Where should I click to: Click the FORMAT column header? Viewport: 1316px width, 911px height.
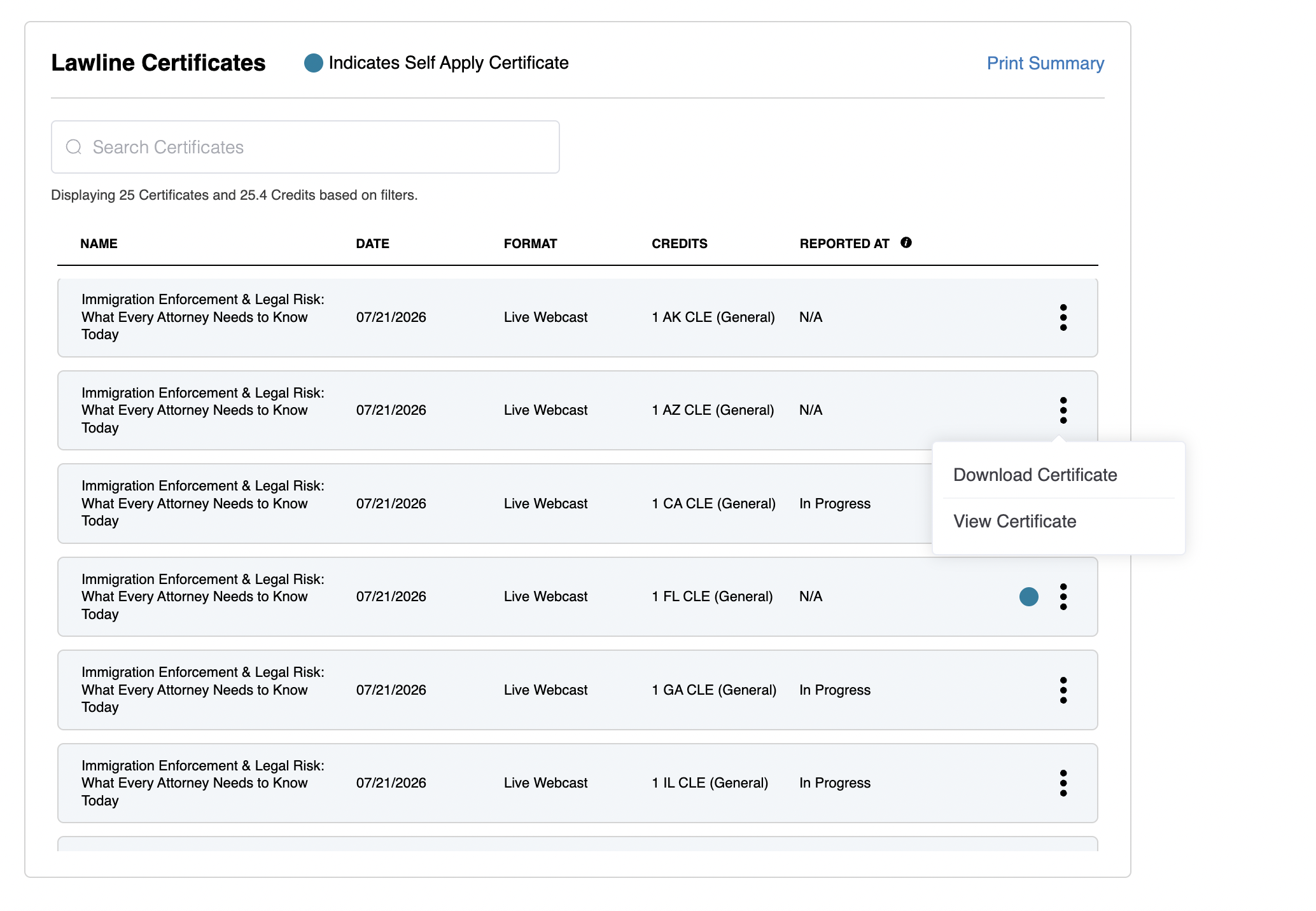(531, 244)
